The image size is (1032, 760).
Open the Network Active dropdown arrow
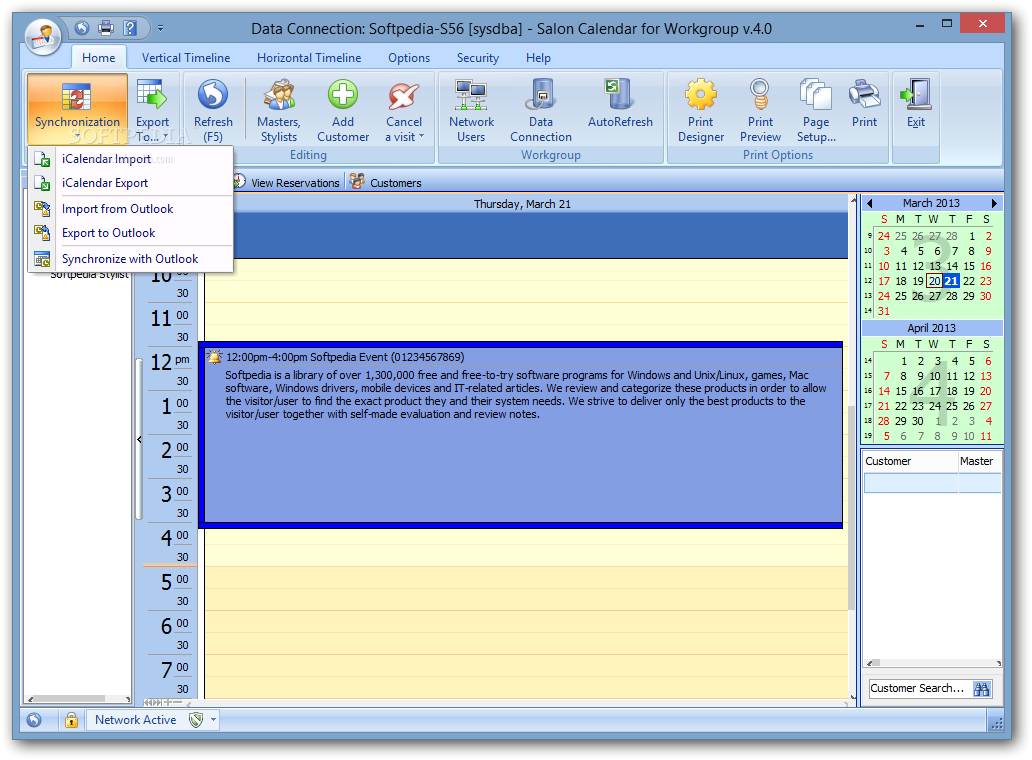[x=213, y=720]
